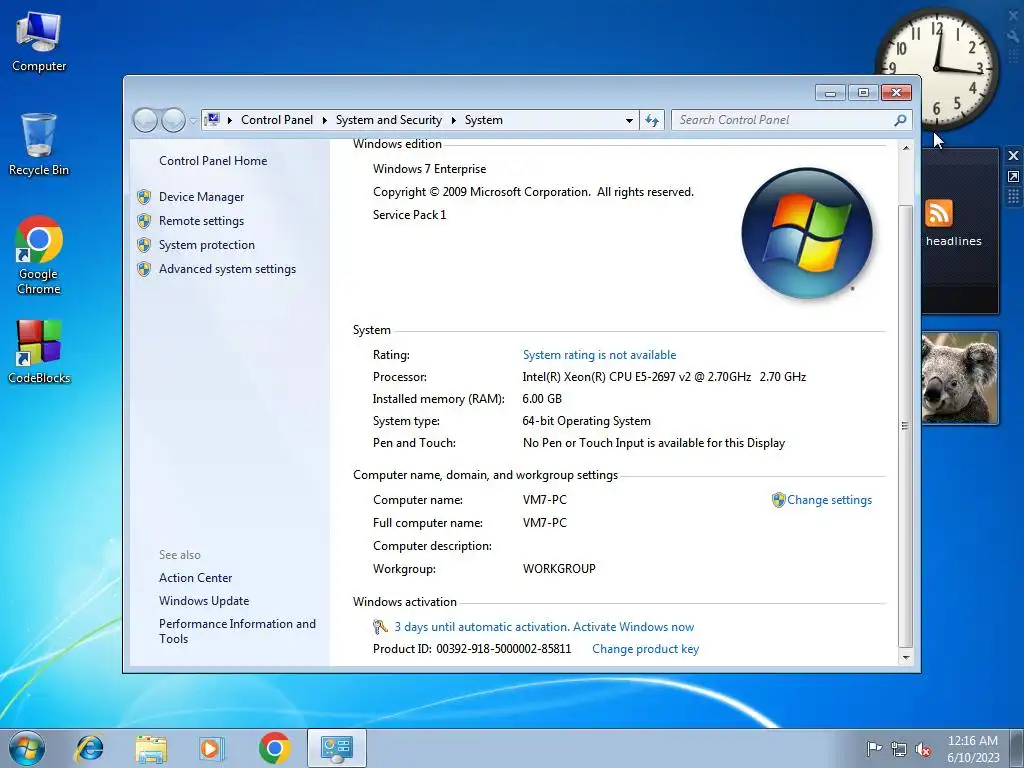Open Action Center link

(195, 578)
